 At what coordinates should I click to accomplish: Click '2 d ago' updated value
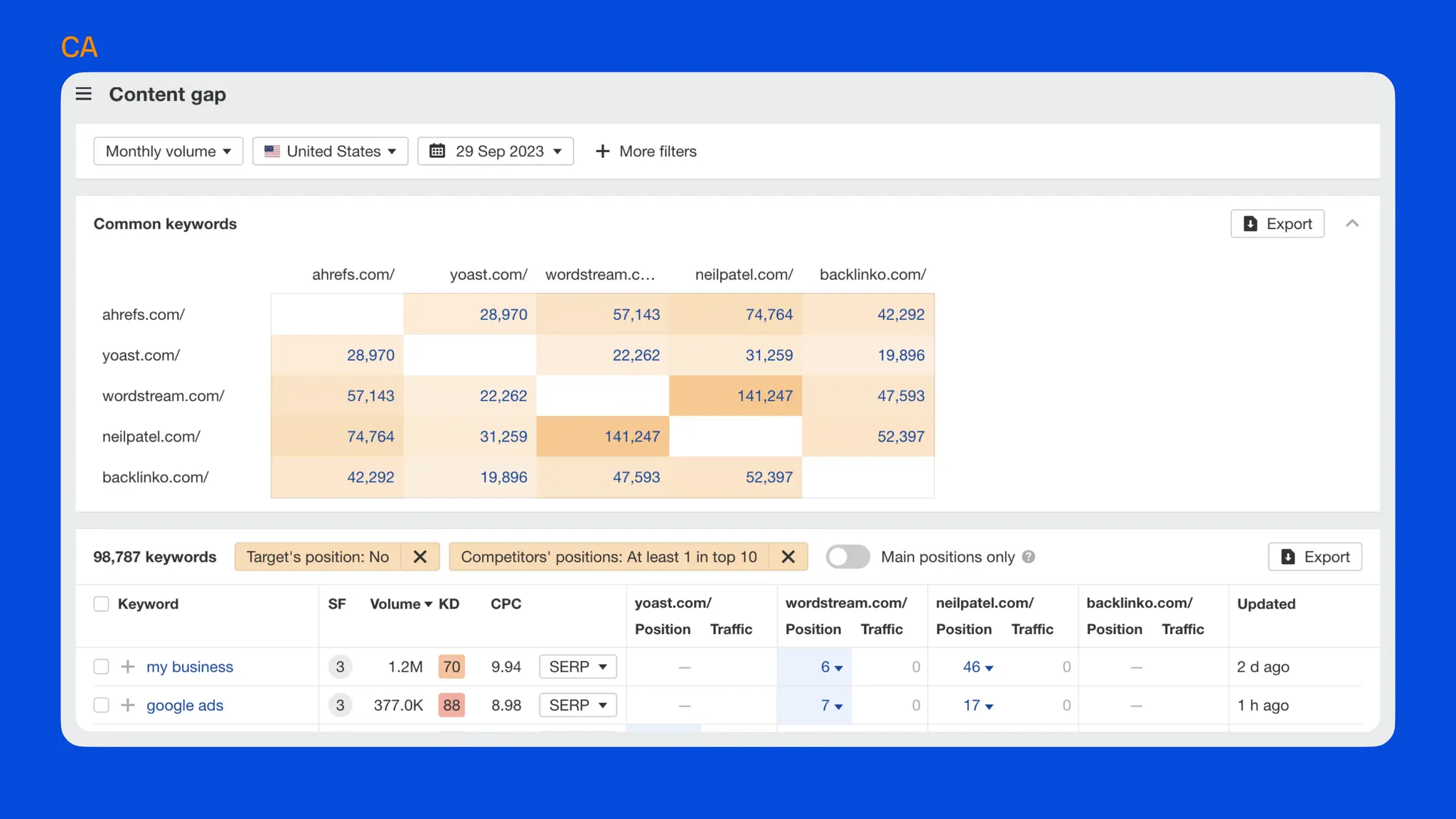click(x=1263, y=667)
